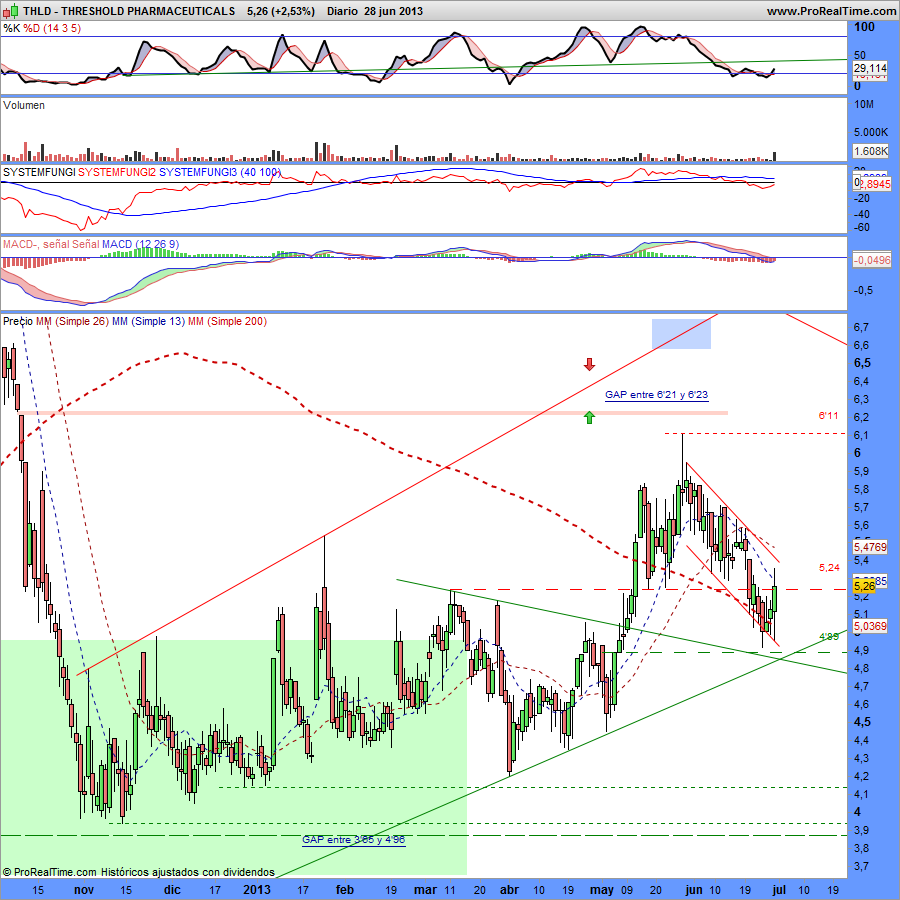The width and height of the screenshot is (900, 900).
Task: Click the green 4'89 support label
Action: [x=829, y=637]
